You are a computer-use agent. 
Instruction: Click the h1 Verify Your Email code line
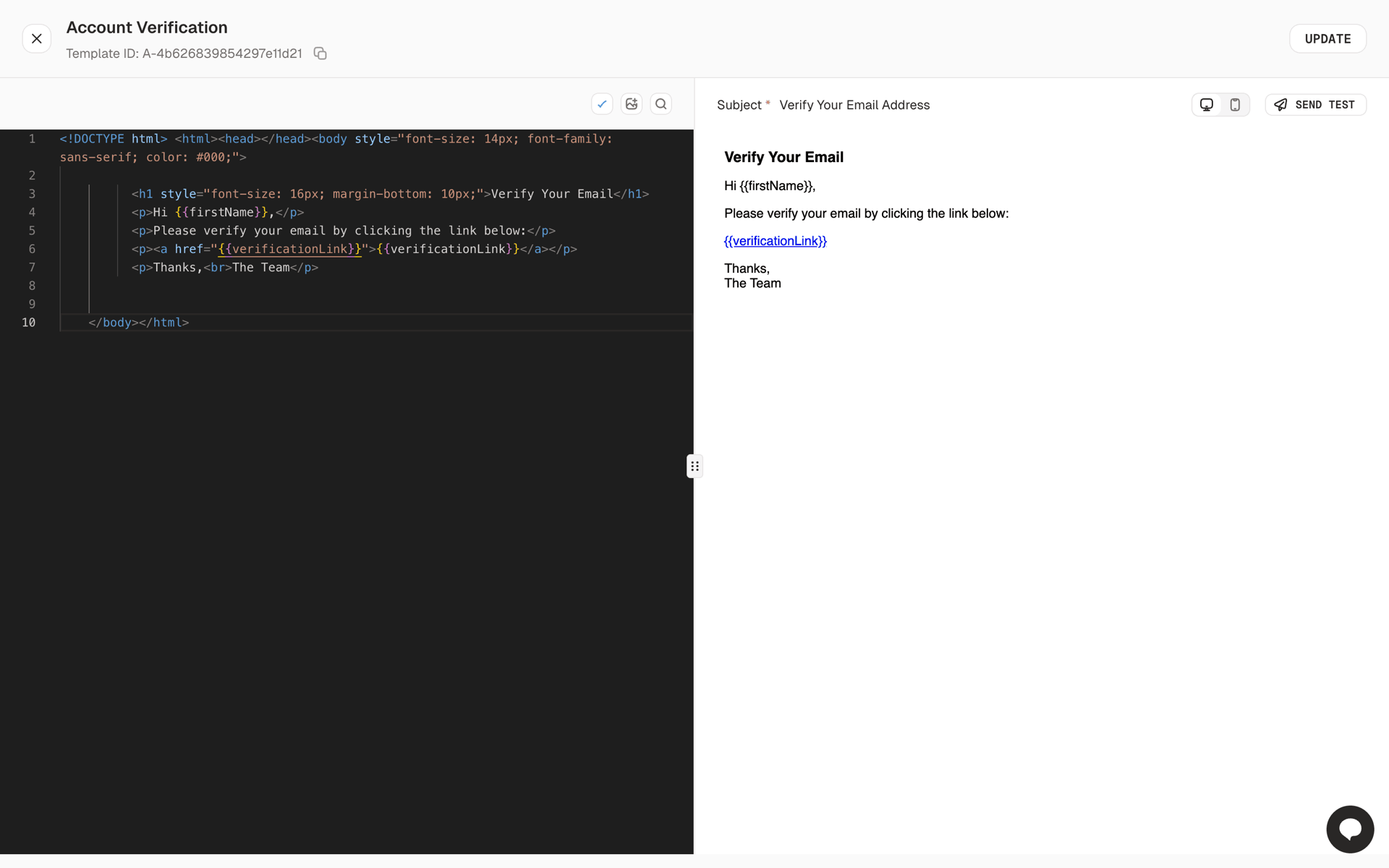tap(390, 194)
